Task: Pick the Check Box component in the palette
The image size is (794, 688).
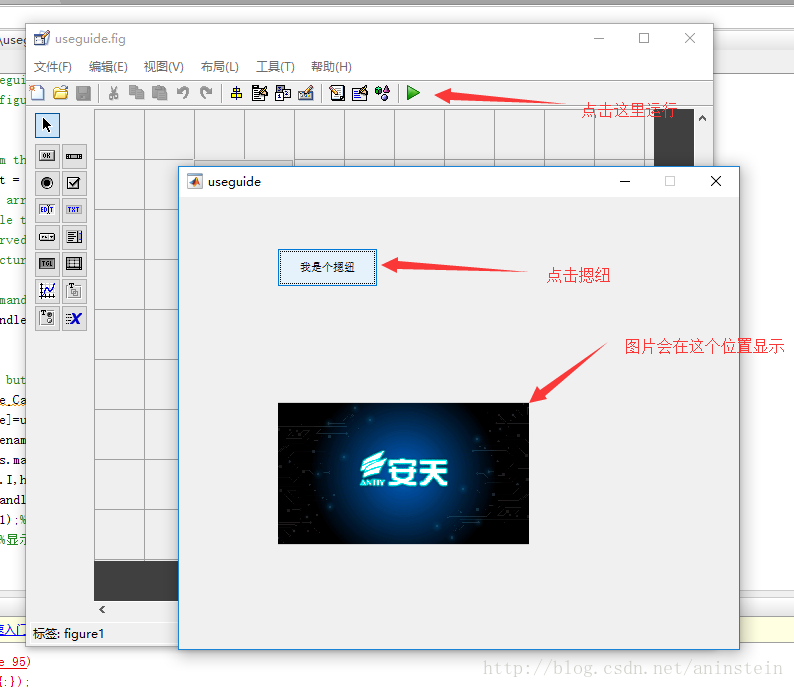Action: [x=74, y=183]
